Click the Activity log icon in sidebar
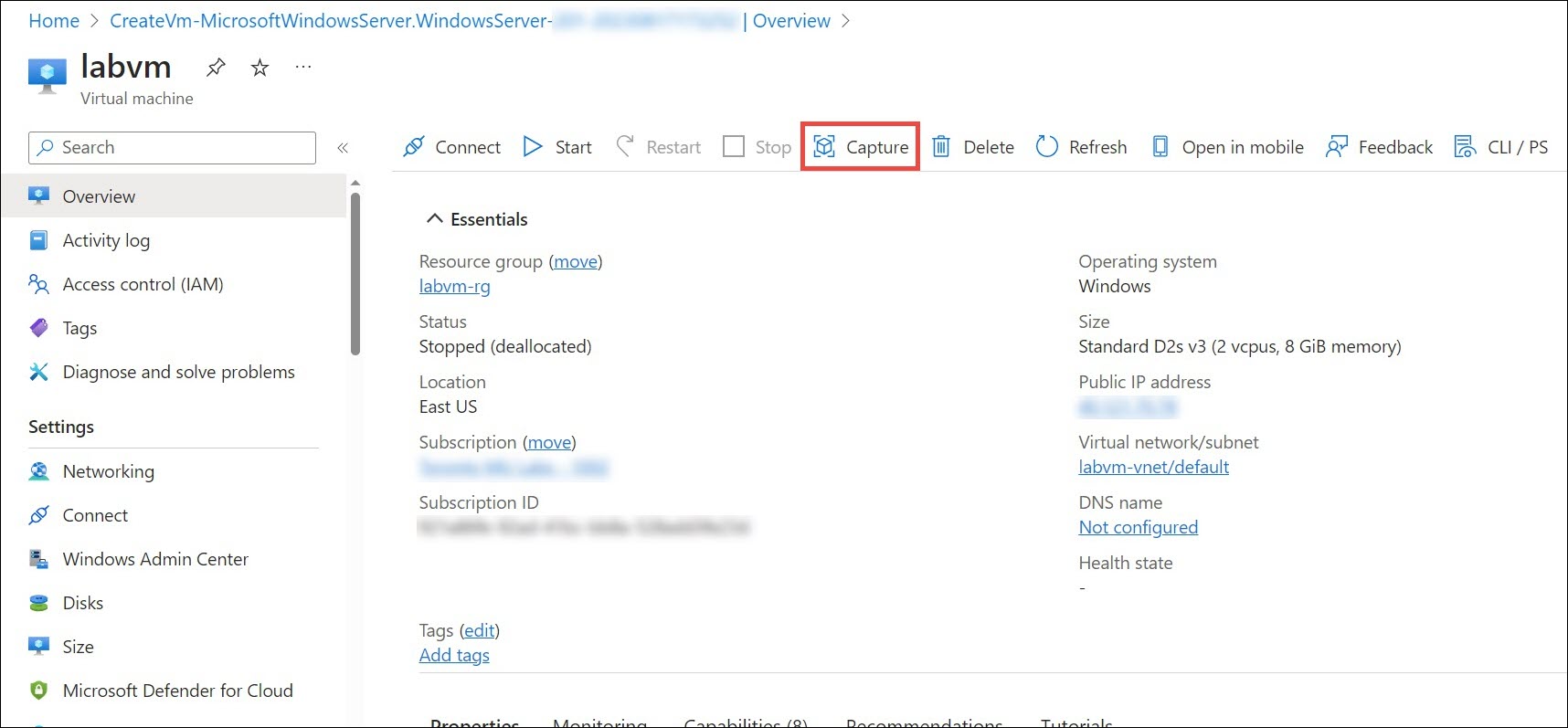1568x728 pixels. coord(38,240)
